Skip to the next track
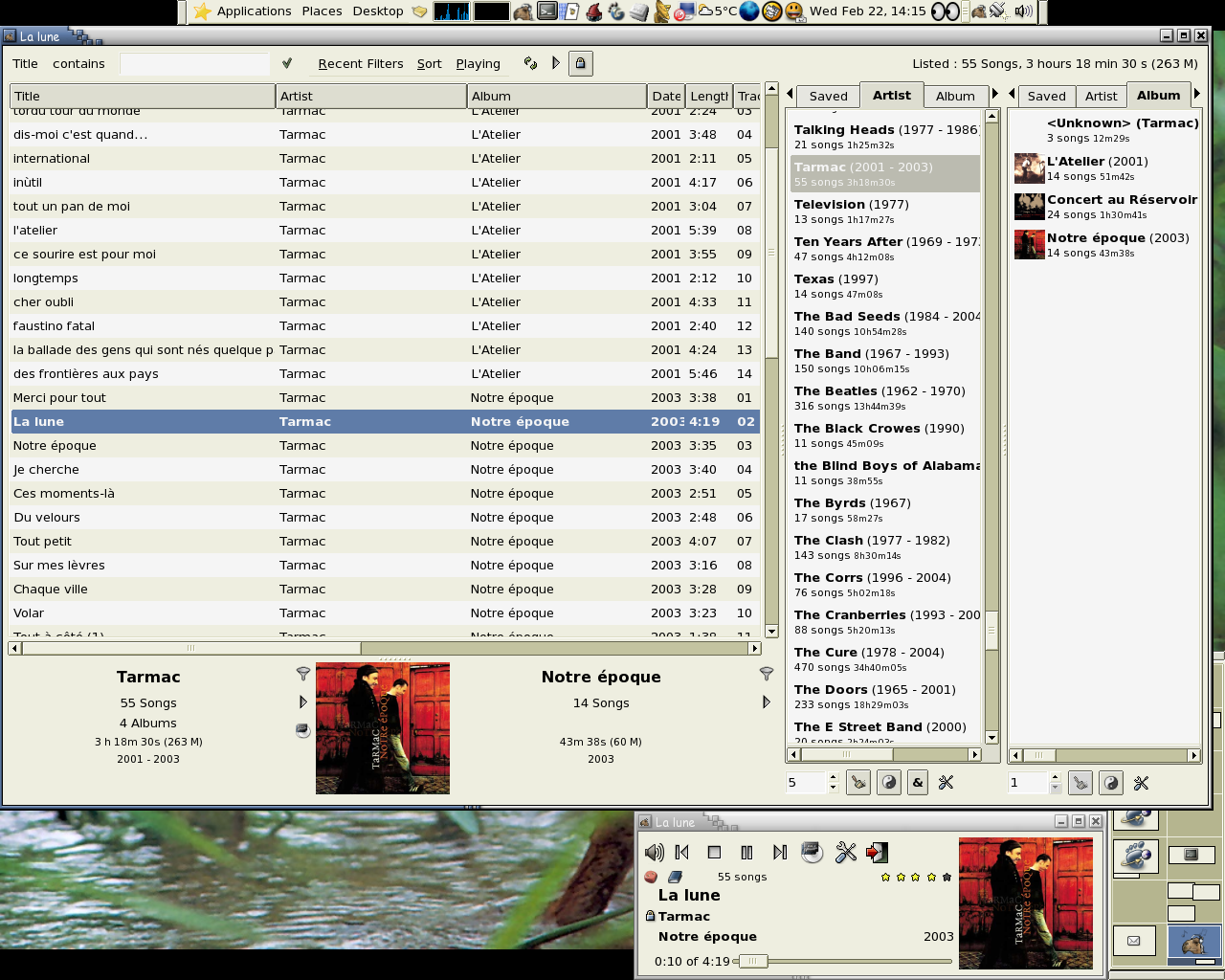 coord(780,852)
